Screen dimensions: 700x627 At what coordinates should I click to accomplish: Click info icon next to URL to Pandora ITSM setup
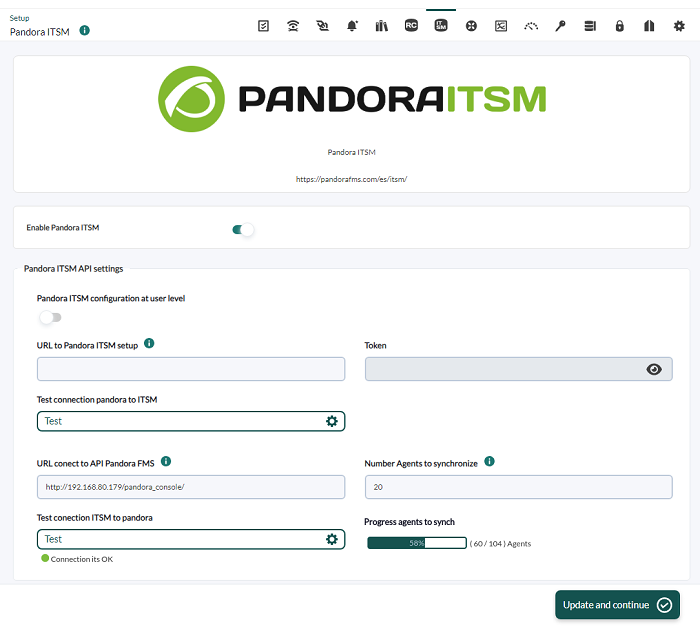click(149, 343)
